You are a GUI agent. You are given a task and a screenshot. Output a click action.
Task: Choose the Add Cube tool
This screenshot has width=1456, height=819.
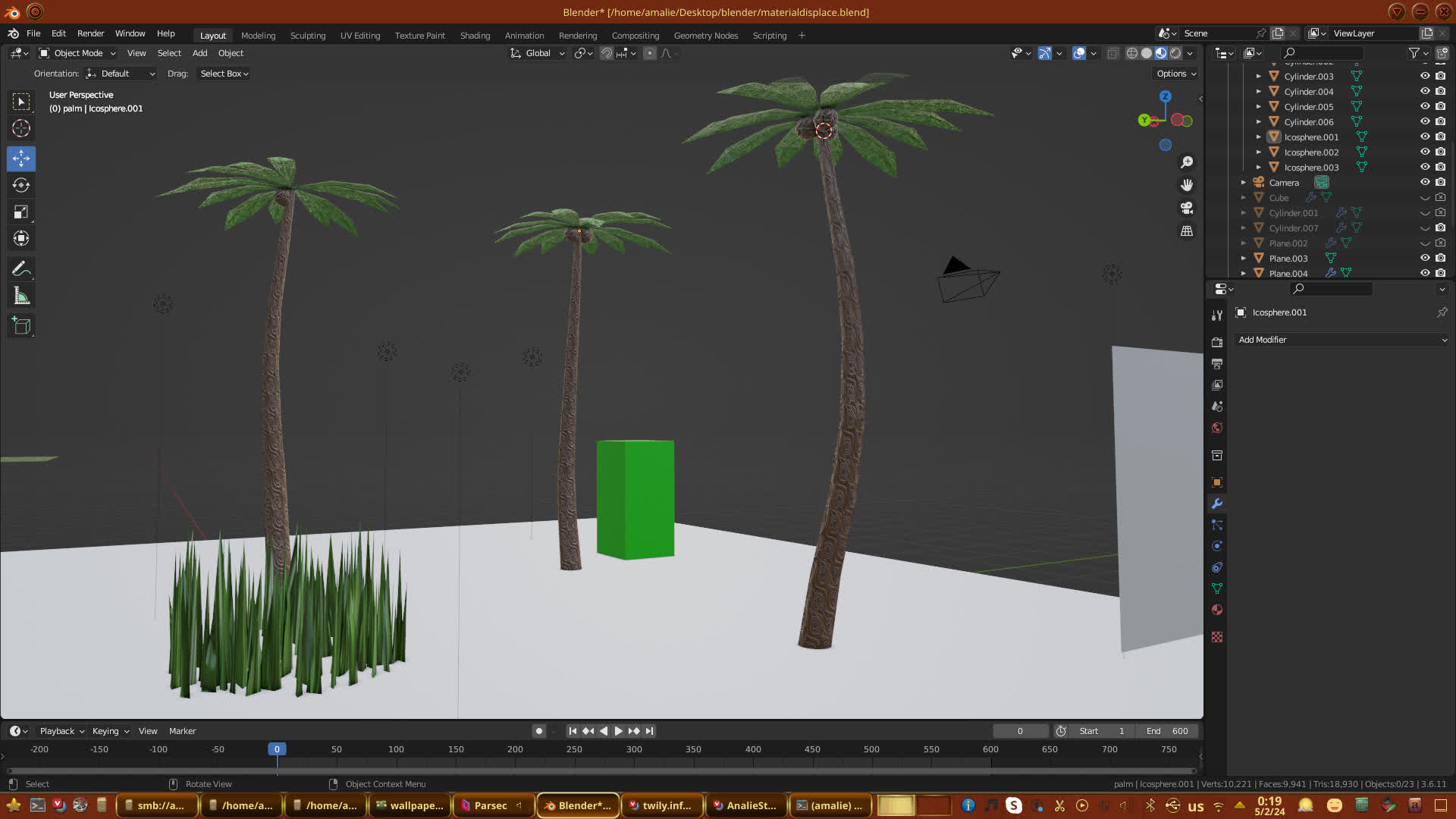[x=21, y=326]
